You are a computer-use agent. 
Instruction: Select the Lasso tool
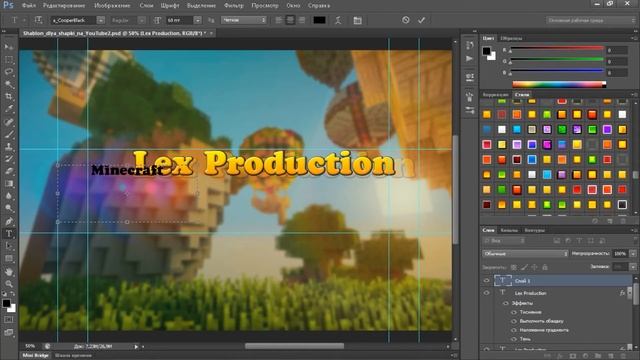point(9,72)
